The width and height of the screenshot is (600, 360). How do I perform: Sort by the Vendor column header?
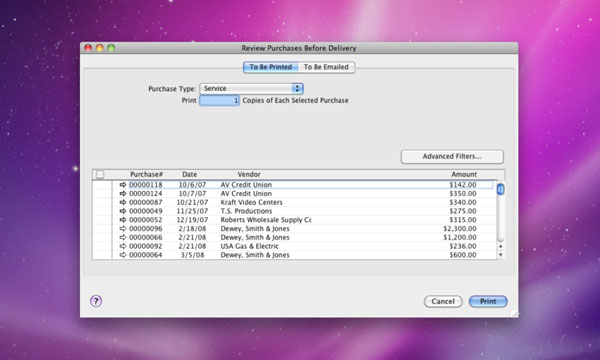(249, 174)
